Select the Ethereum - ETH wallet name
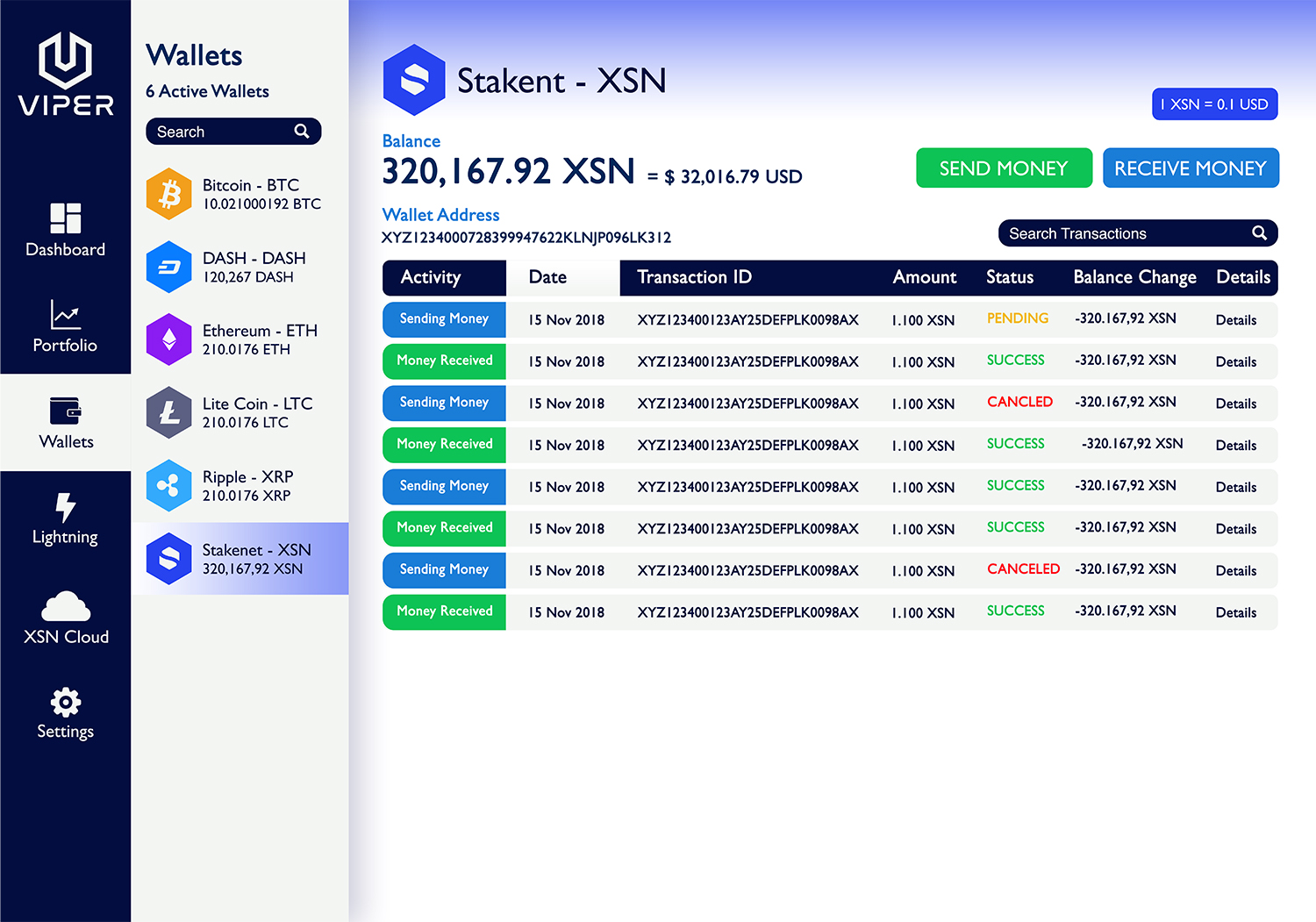This screenshot has height=922, width=1316. point(260,331)
